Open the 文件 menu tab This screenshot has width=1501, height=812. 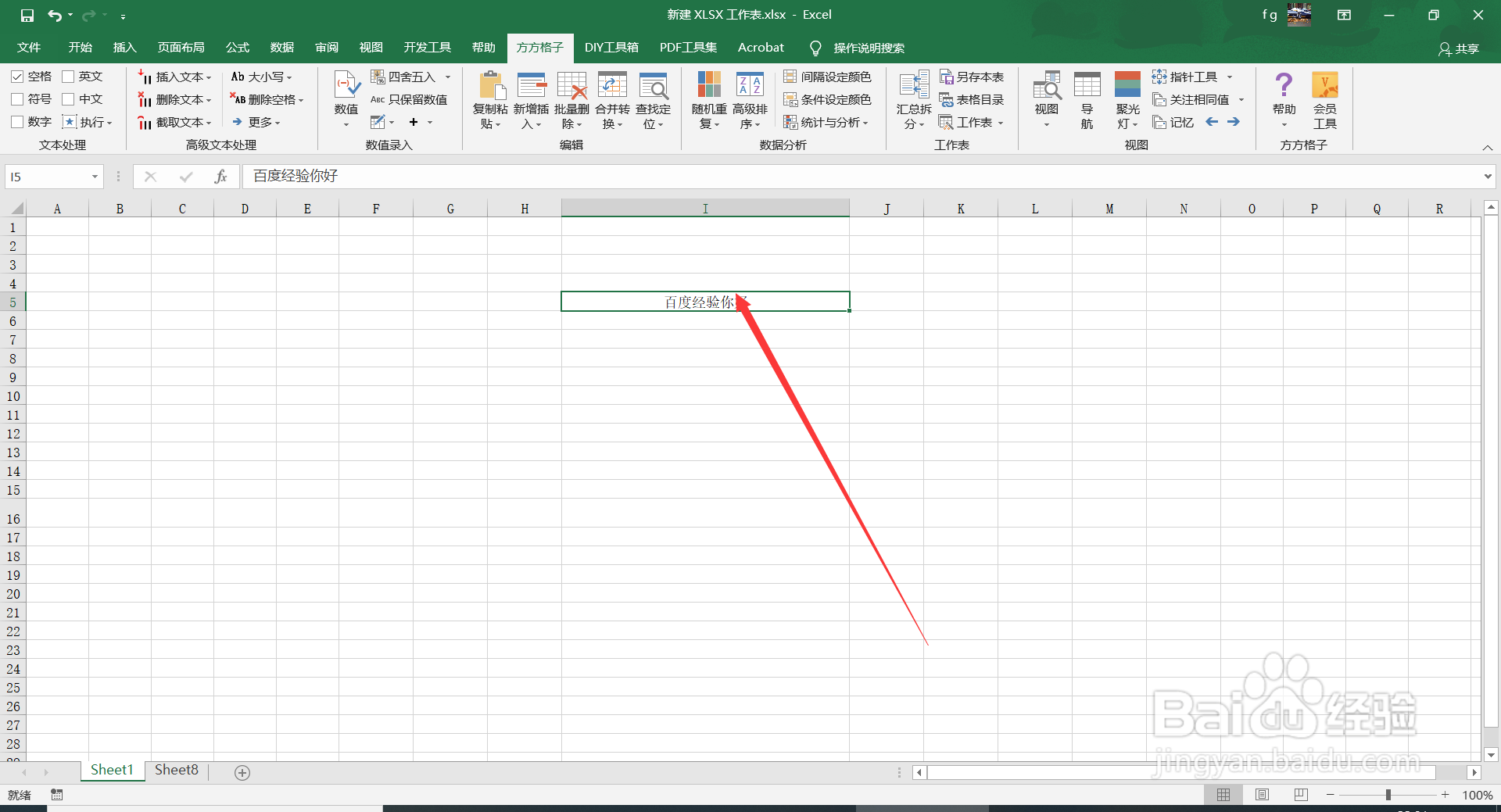[x=29, y=48]
